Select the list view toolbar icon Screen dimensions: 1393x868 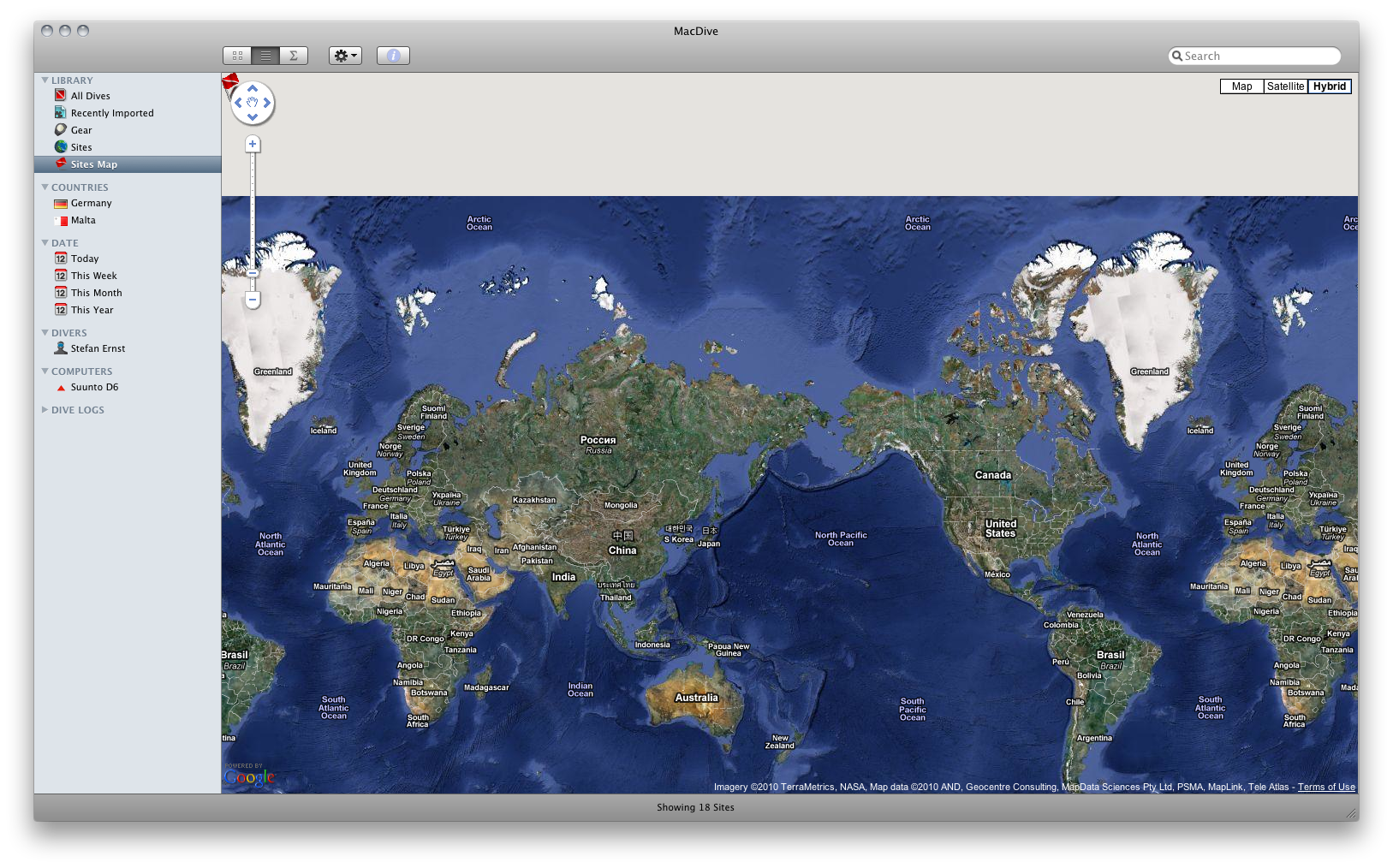(265, 56)
